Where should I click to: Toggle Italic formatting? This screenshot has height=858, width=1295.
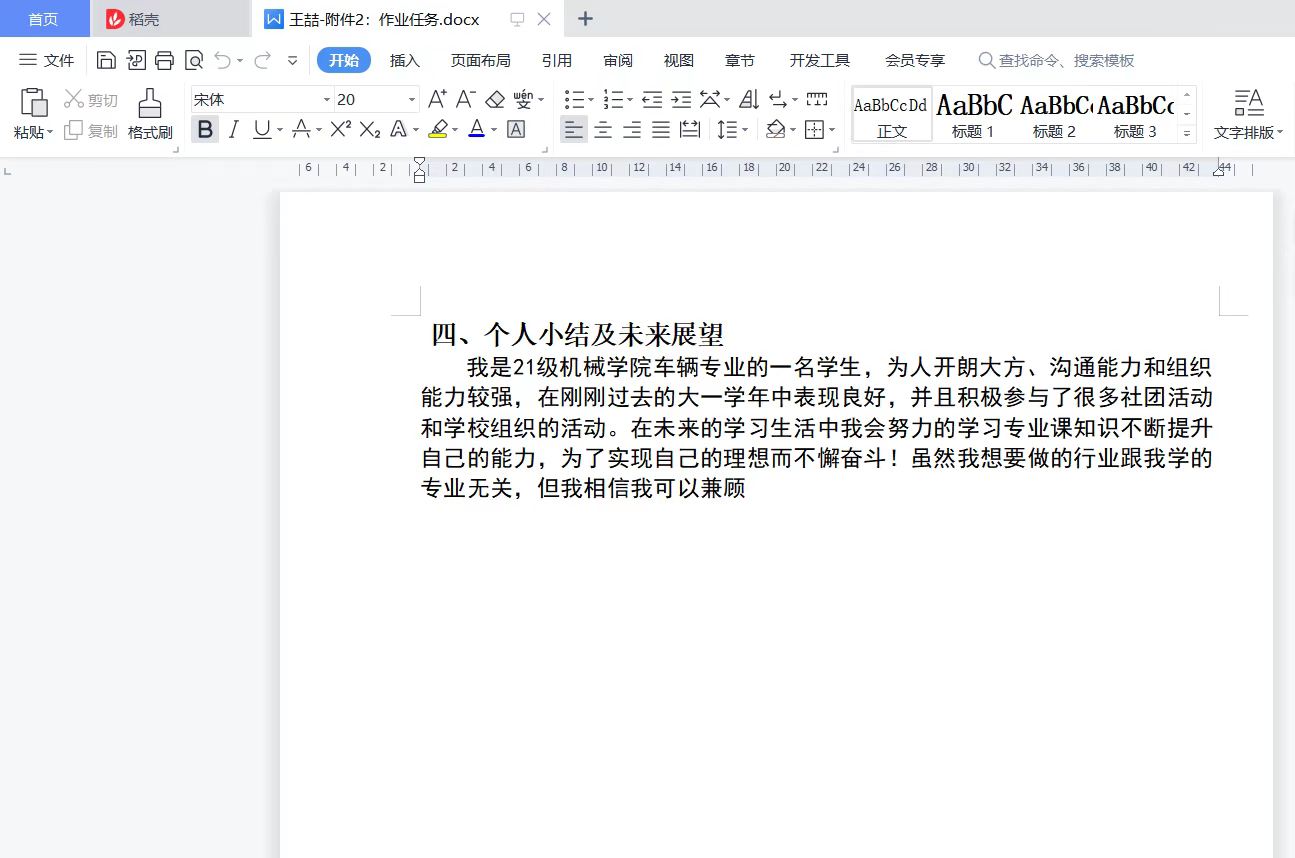(233, 129)
